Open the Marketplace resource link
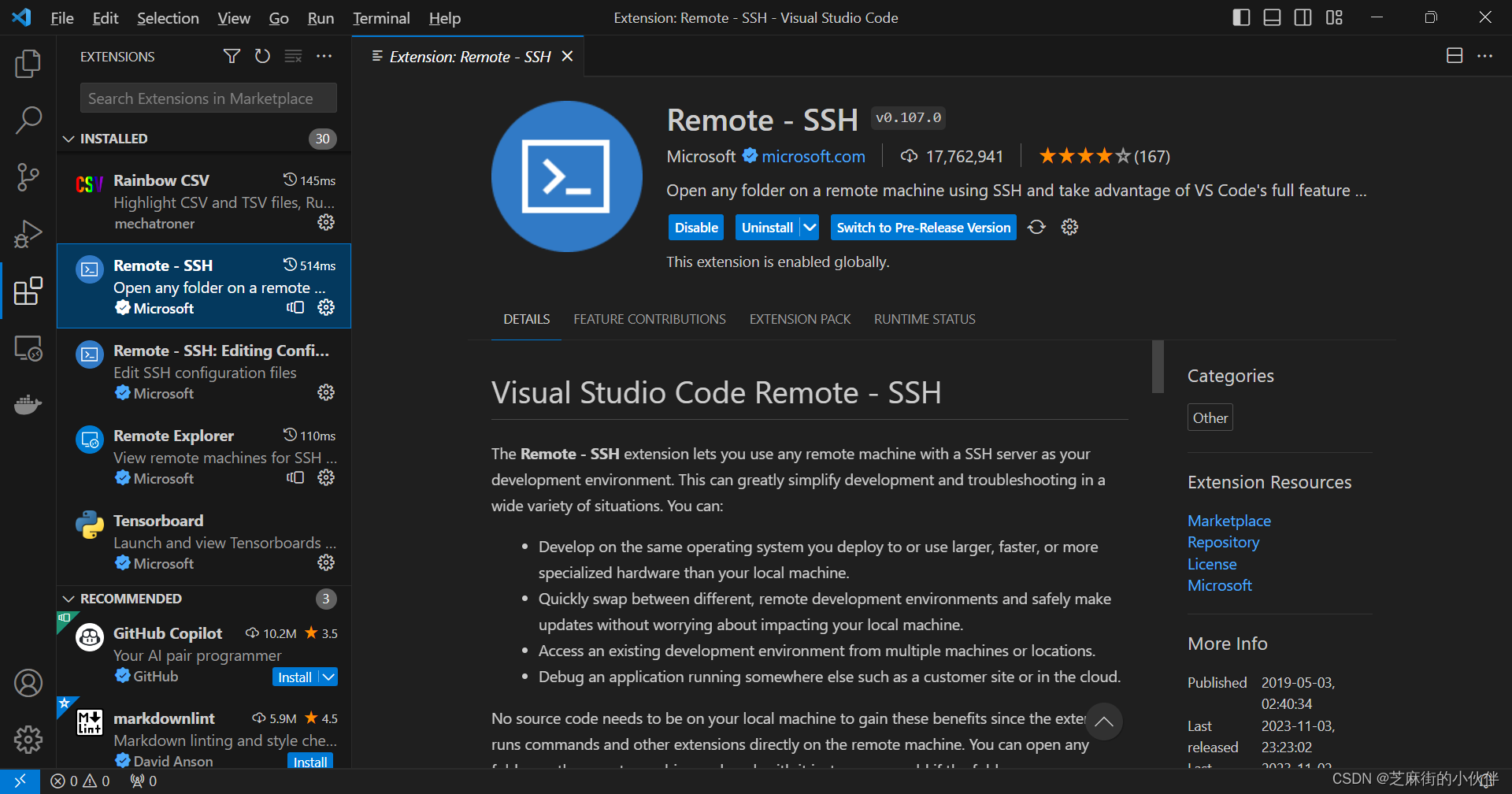Screen dimensions: 1512x794 pyautogui.click(x=1229, y=521)
